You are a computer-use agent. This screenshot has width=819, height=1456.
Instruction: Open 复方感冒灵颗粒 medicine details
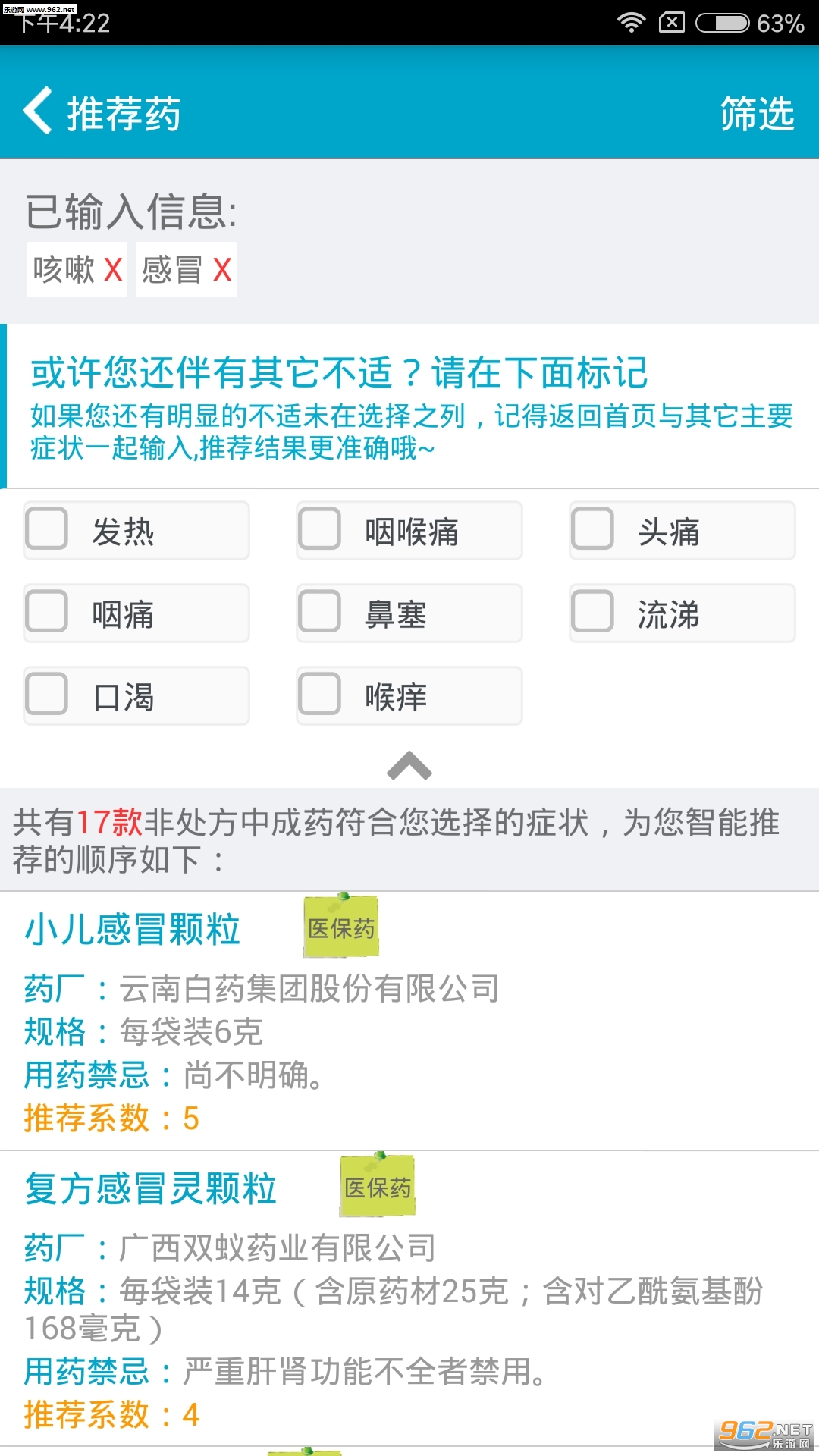pos(151,1188)
